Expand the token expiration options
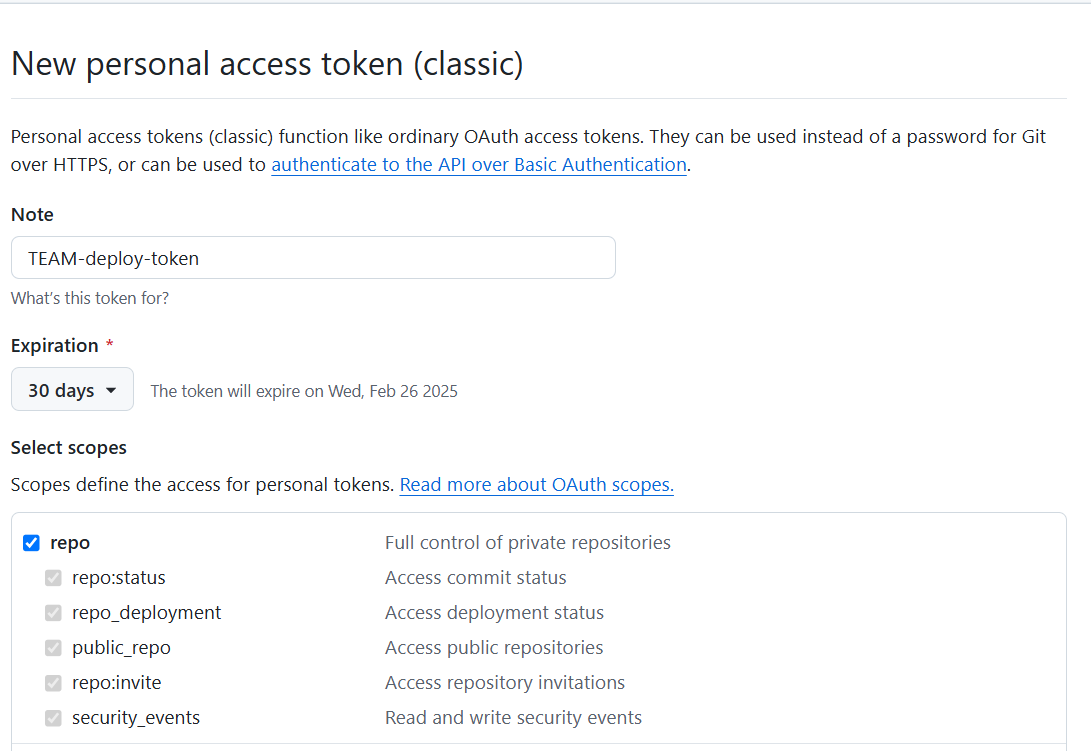This screenshot has width=1091, height=751. click(72, 389)
